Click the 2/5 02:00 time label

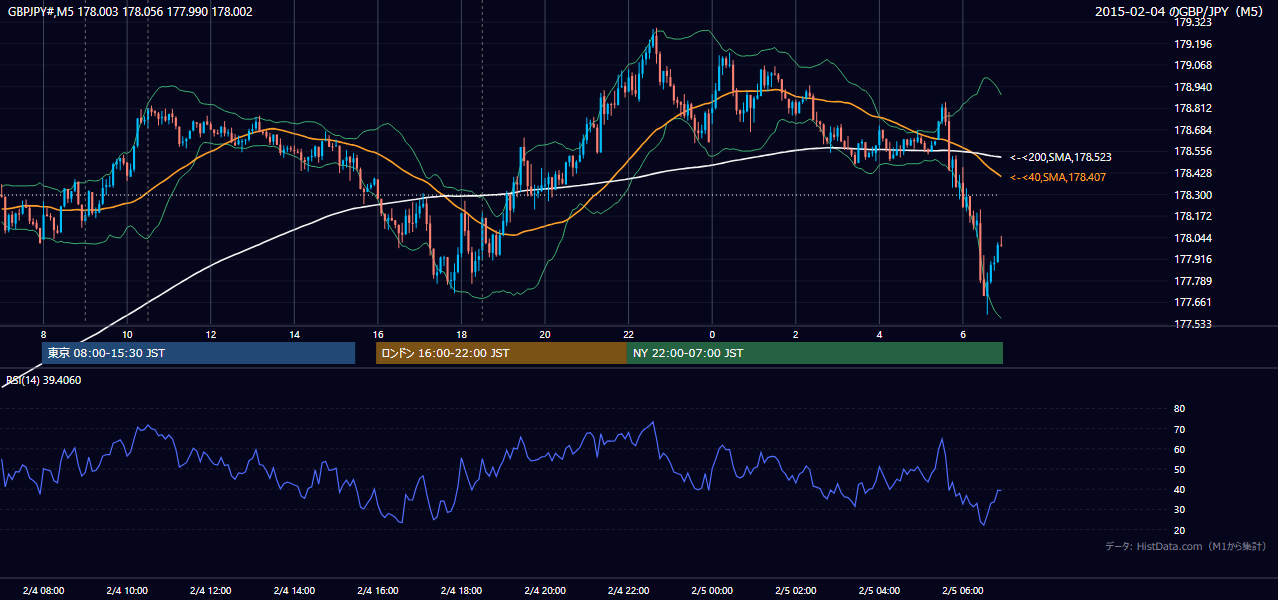[x=795, y=590]
